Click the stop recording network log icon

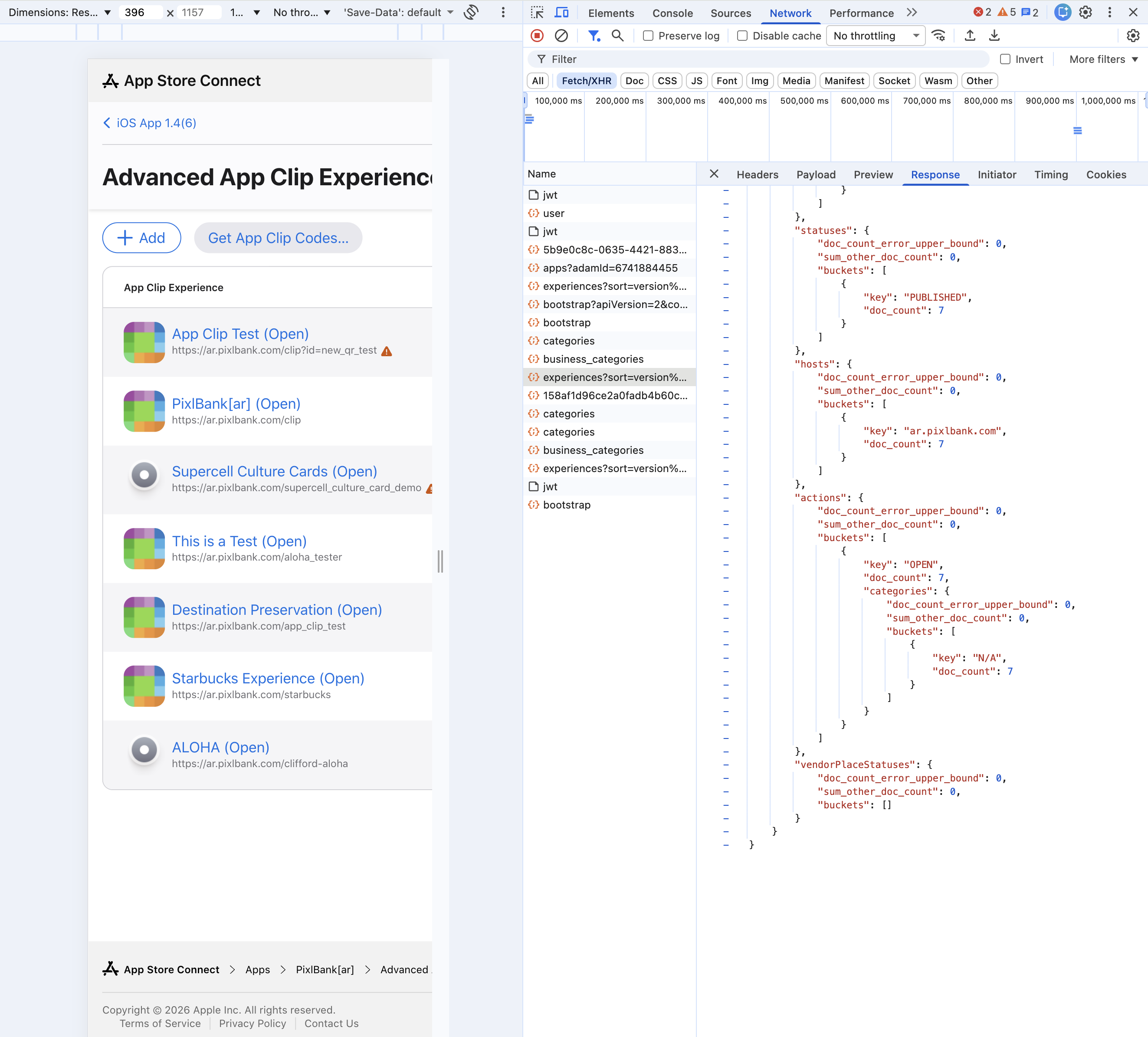[536, 36]
